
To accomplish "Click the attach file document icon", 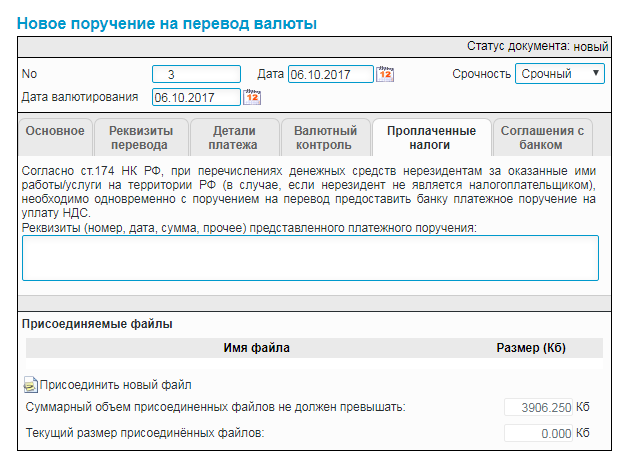I will click(30, 385).
